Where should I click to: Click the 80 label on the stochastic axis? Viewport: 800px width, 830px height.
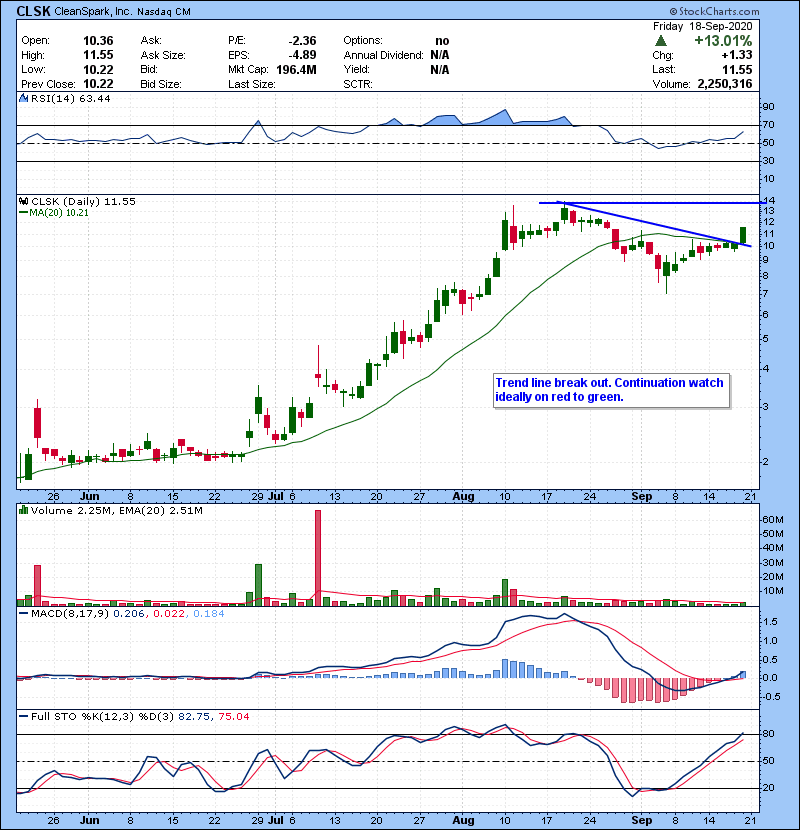coord(768,734)
